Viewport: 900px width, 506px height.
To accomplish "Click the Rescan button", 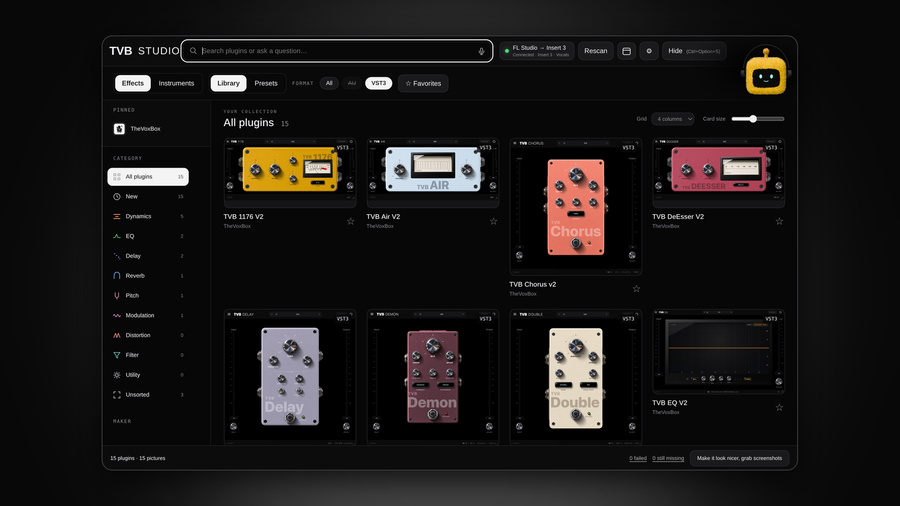I will tap(596, 51).
